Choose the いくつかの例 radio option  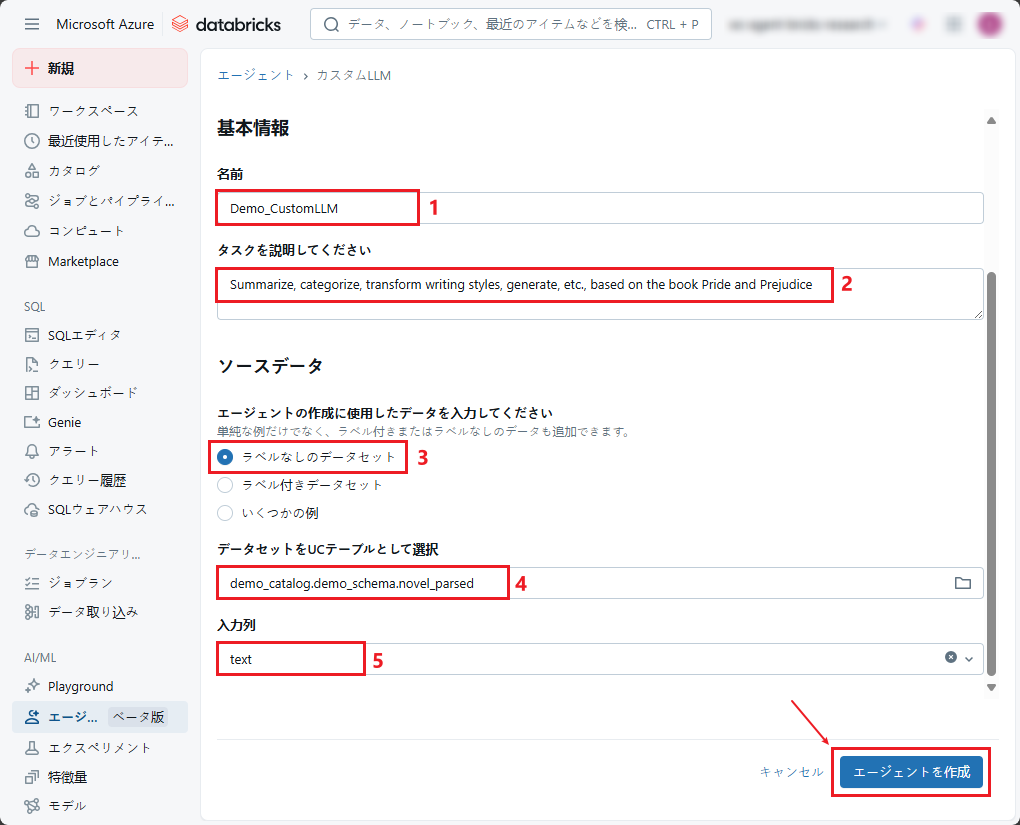(225, 513)
